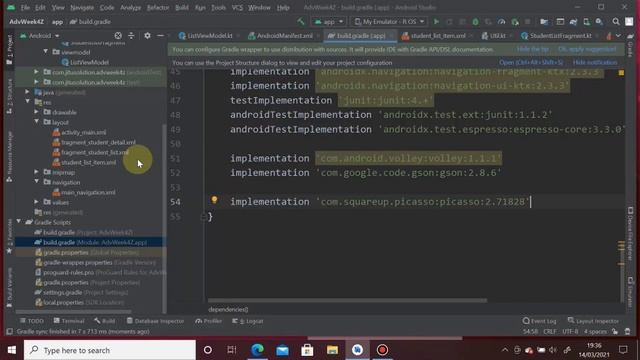Open the SDK Manager icon

point(599,22)
